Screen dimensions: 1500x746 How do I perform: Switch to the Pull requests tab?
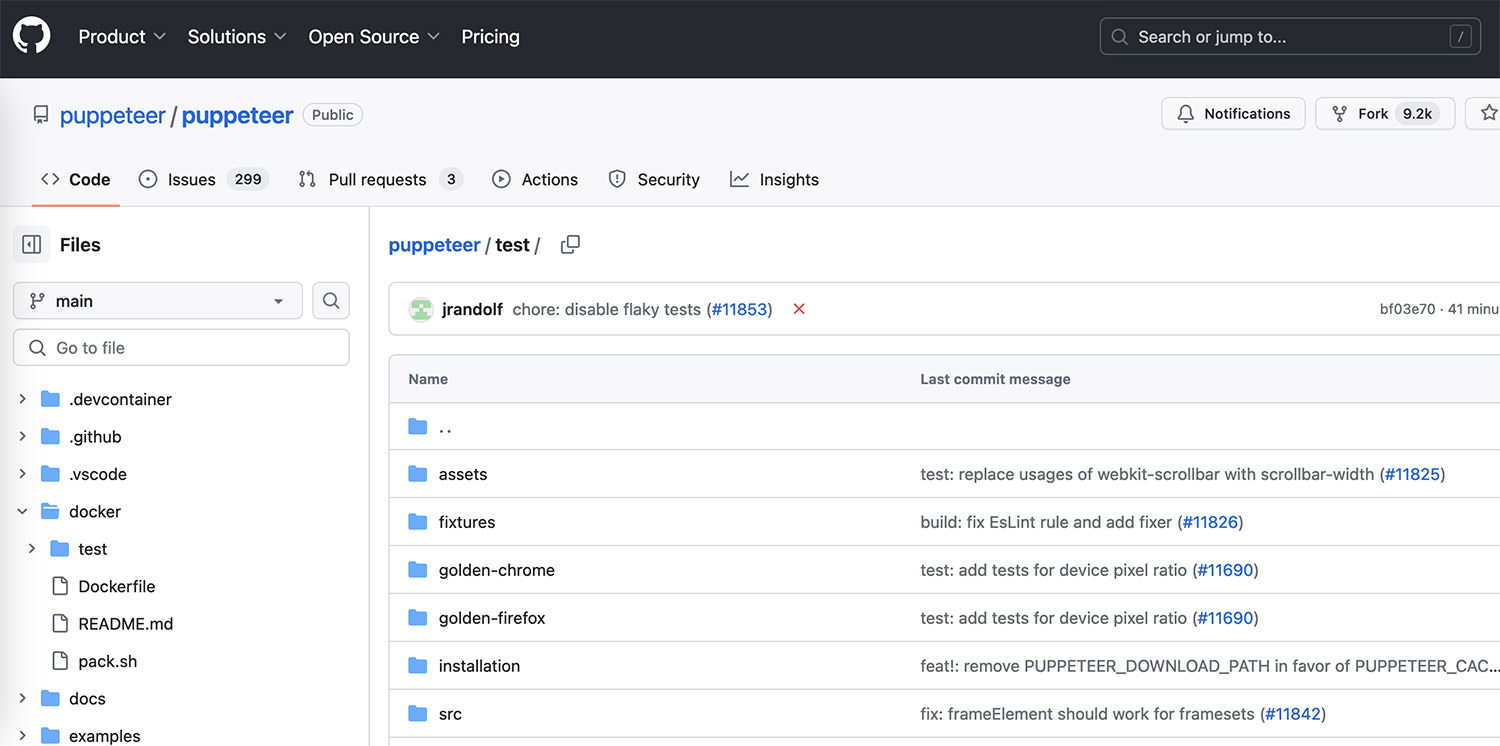[x=380, y=180]
